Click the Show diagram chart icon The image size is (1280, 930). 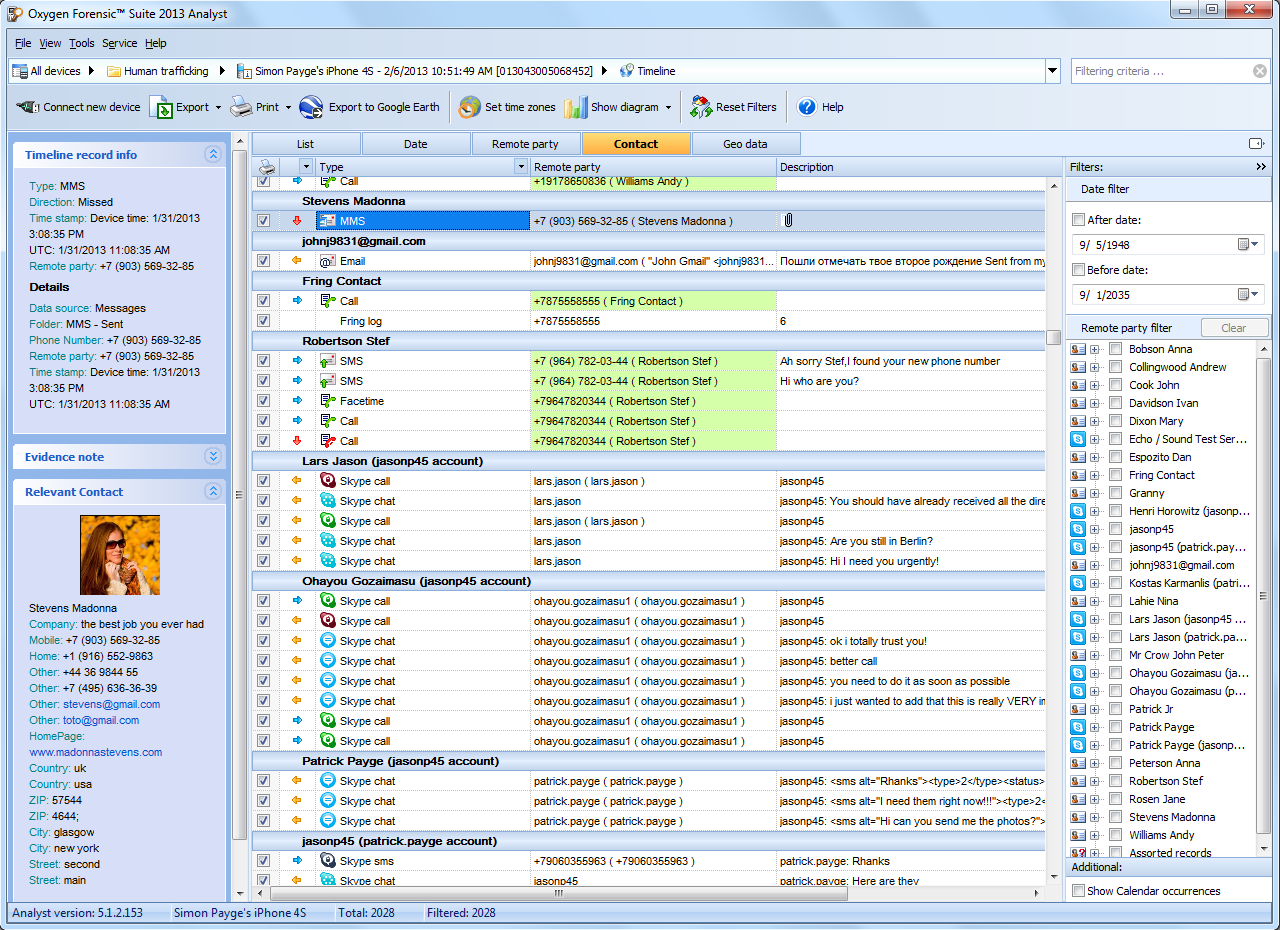tap(575, 107)
